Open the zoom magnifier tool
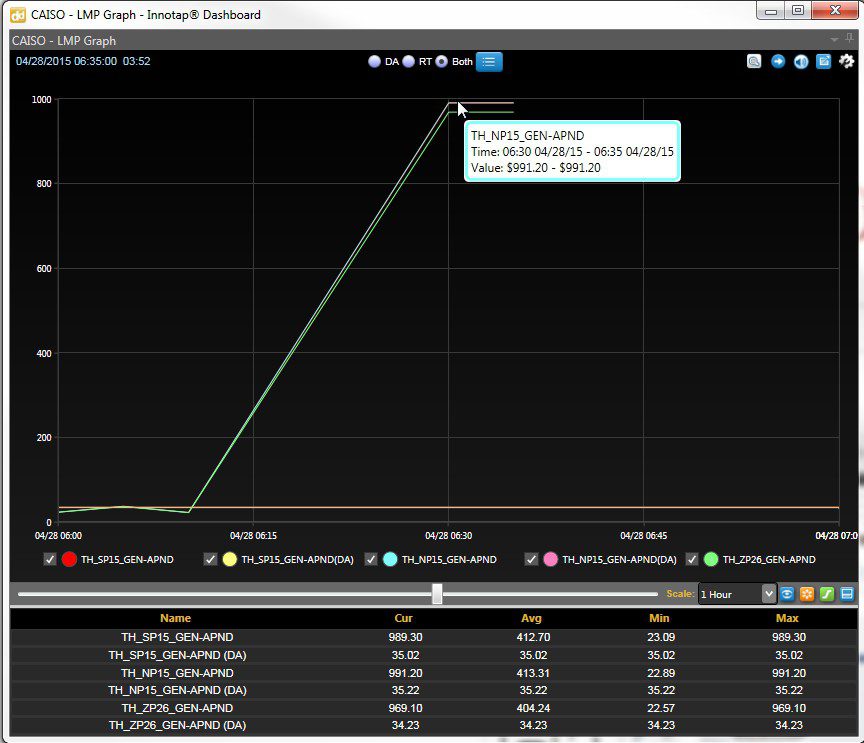 754,61
